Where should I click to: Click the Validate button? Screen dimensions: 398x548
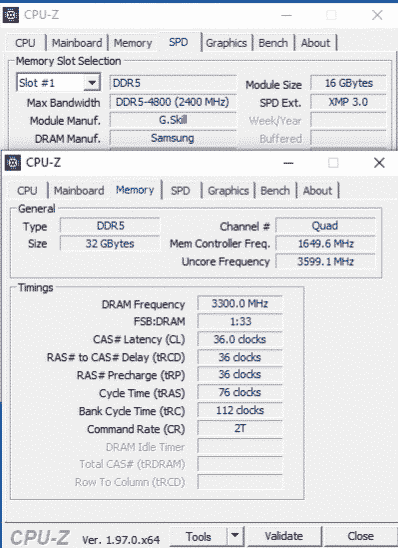(283, 536)
